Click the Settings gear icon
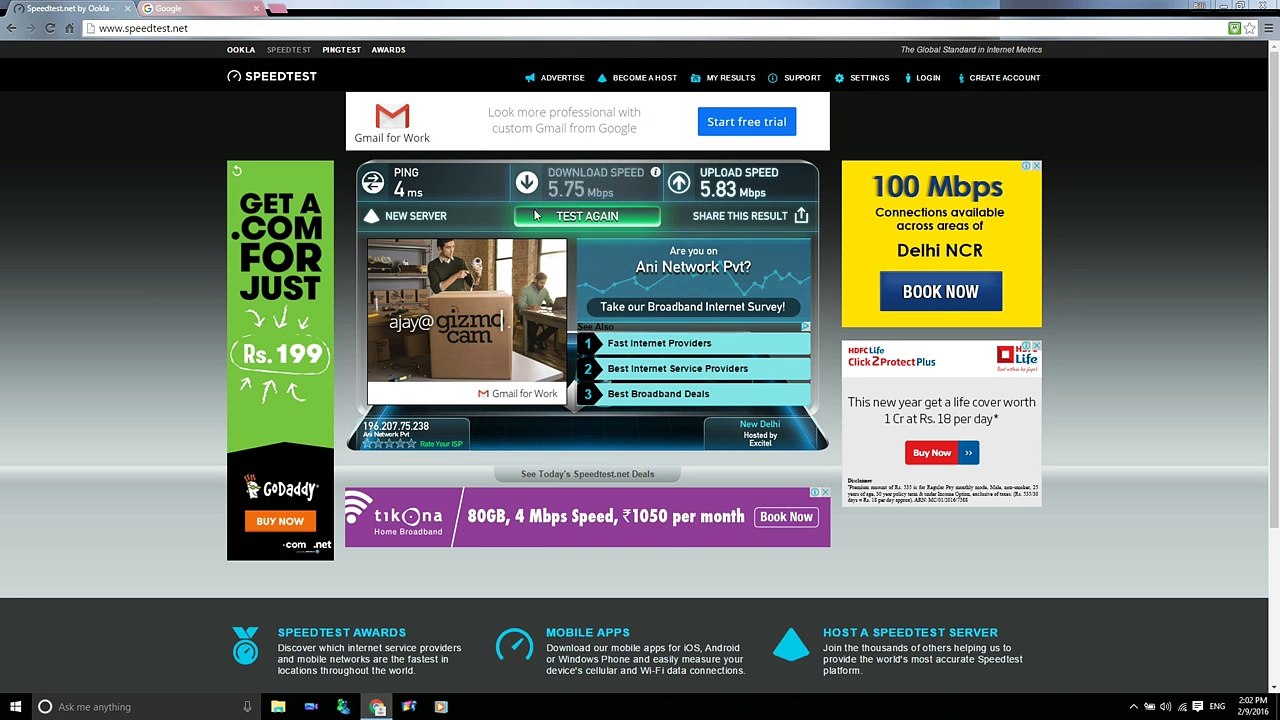 839,78
